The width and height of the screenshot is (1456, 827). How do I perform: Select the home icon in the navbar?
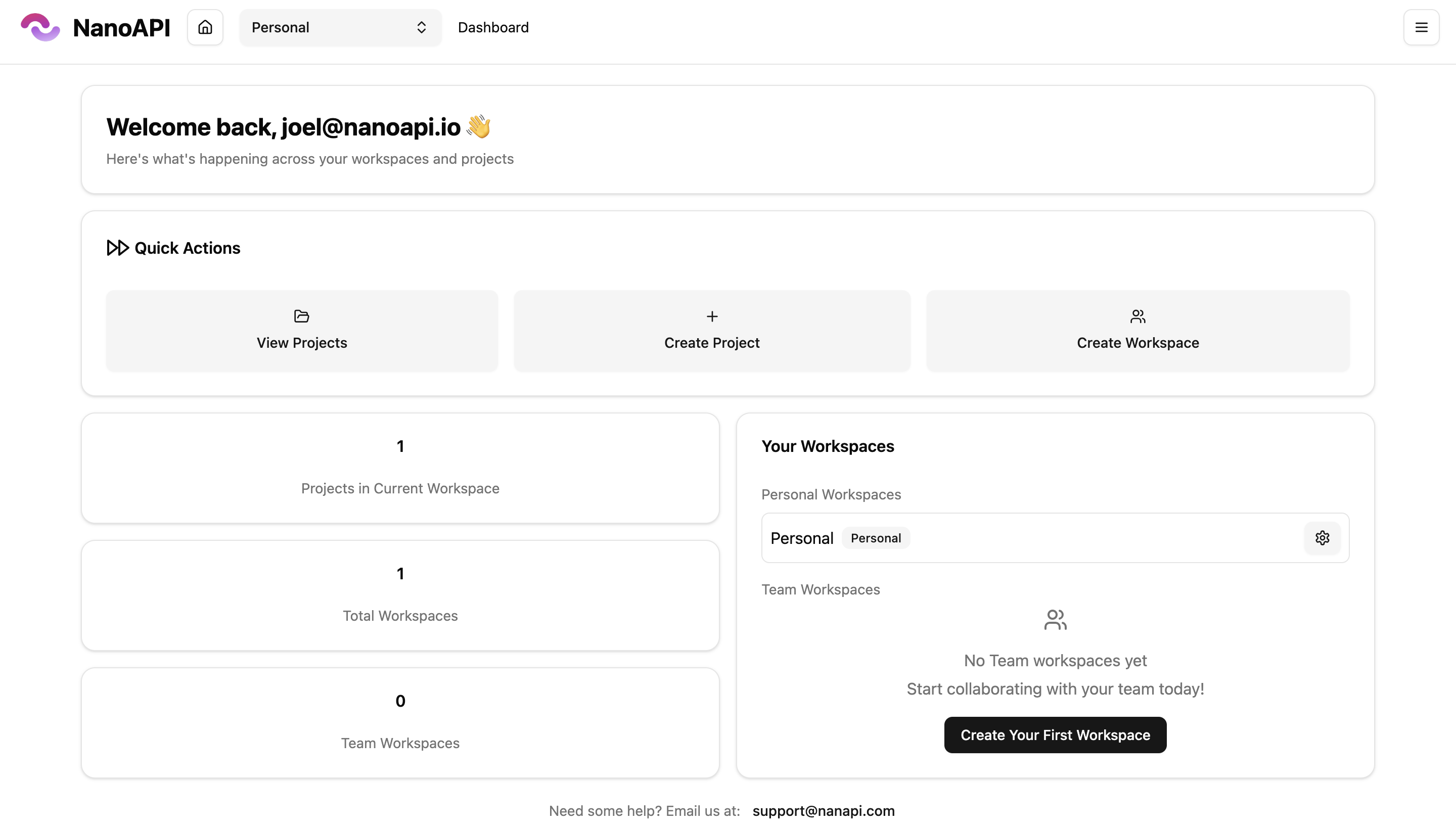(204, 27)
